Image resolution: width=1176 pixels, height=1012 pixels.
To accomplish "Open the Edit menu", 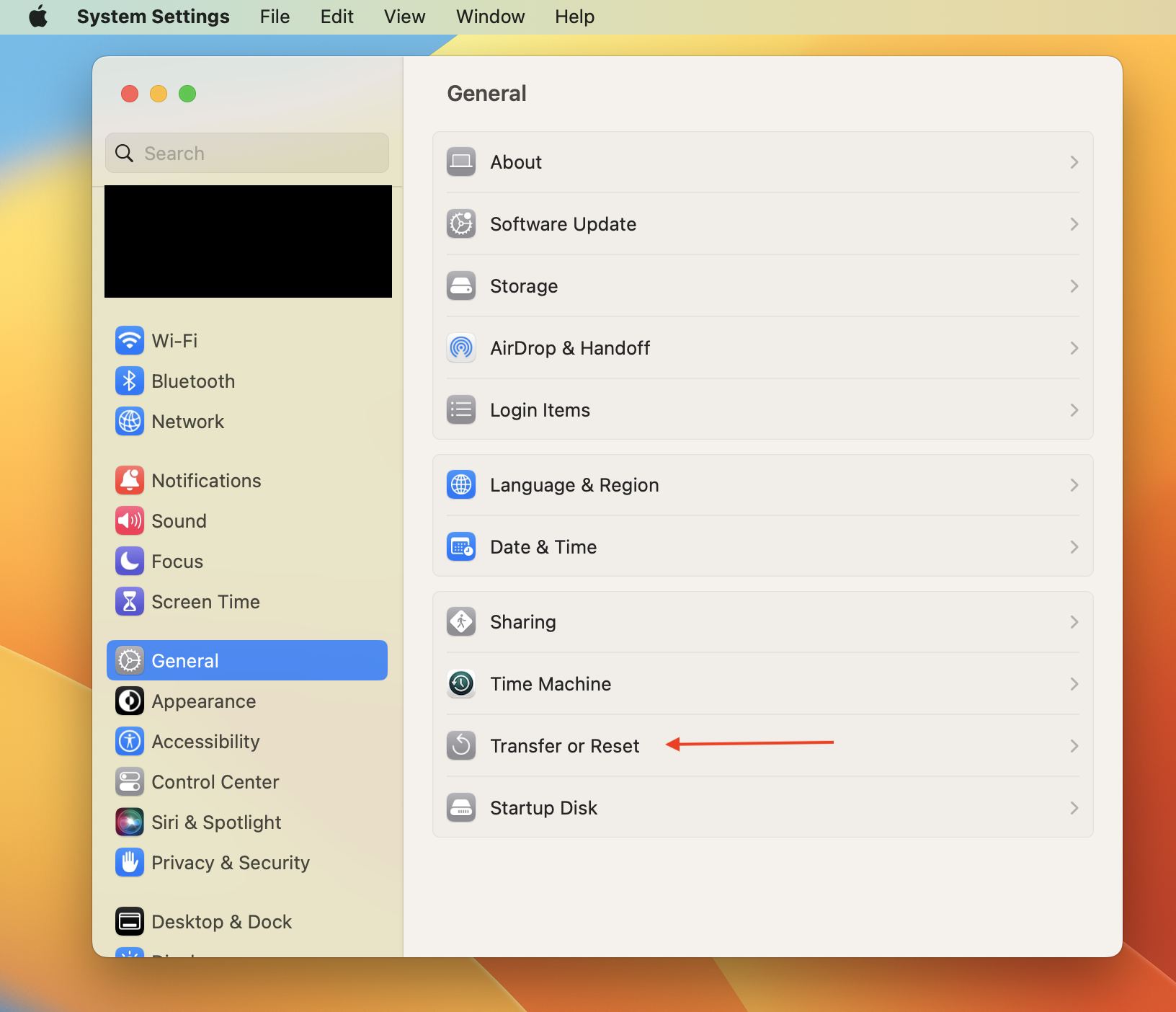I will click(337, 17).
